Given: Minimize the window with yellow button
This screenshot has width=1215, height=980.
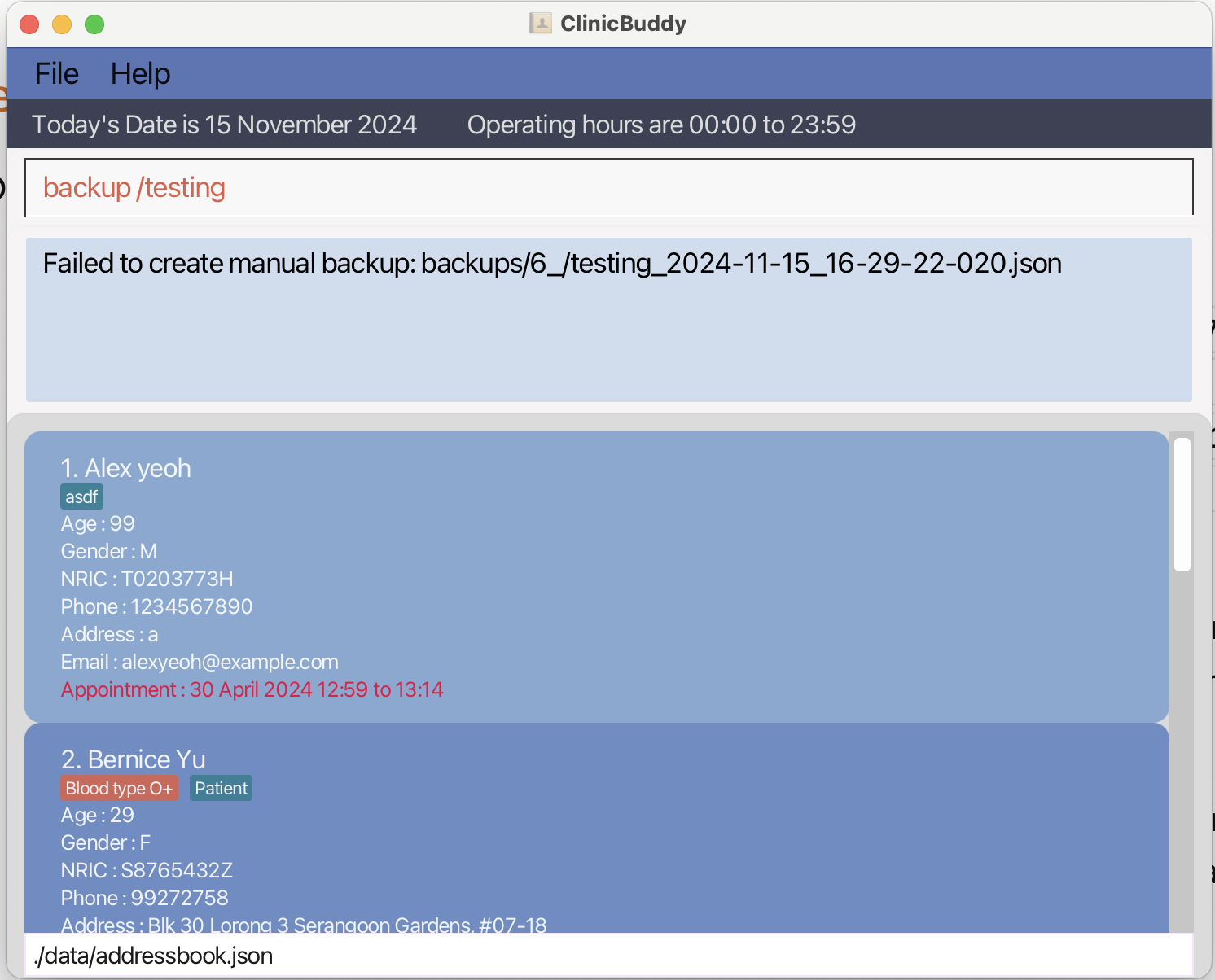Looking at the screenshot, I should 62,24.
